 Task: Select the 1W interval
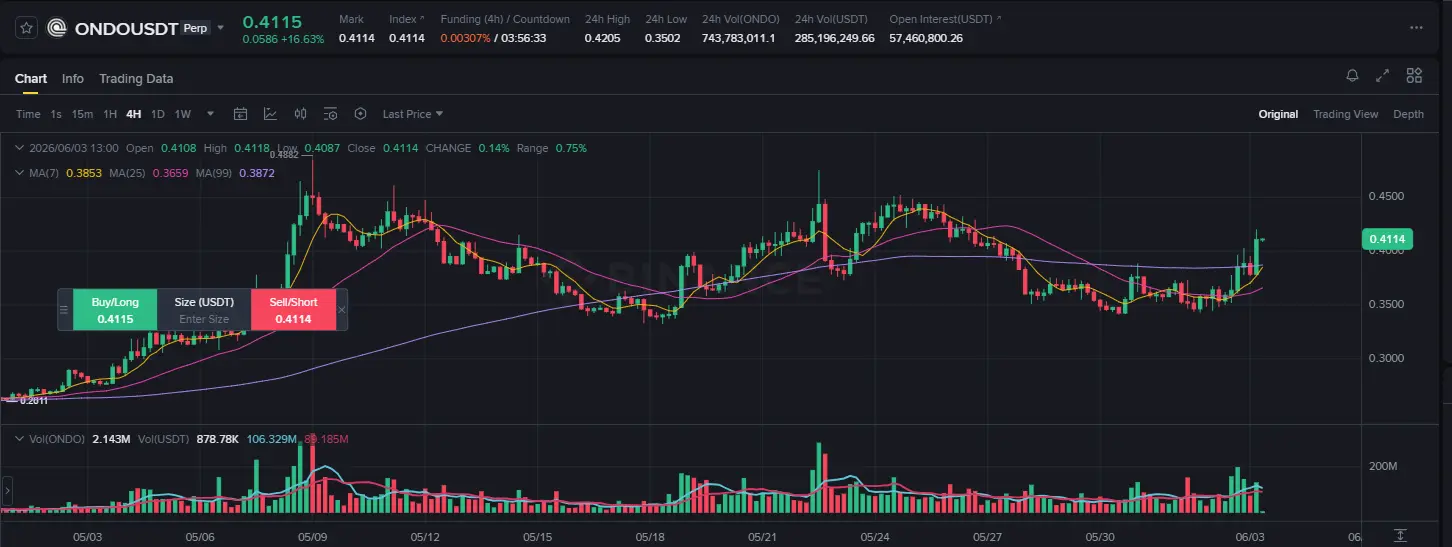coord(183,114)
